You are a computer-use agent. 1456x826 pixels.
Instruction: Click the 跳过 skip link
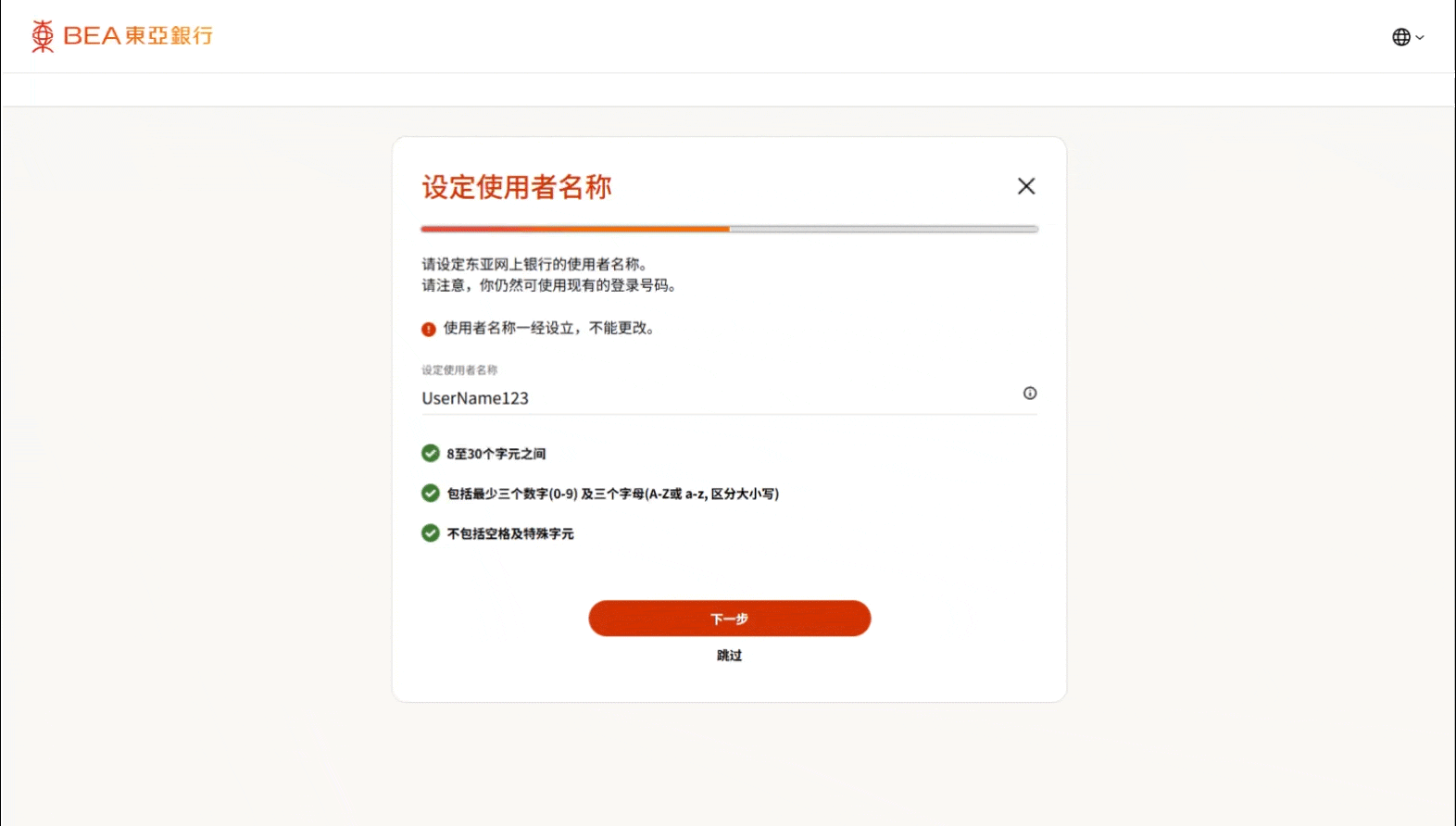730,656
